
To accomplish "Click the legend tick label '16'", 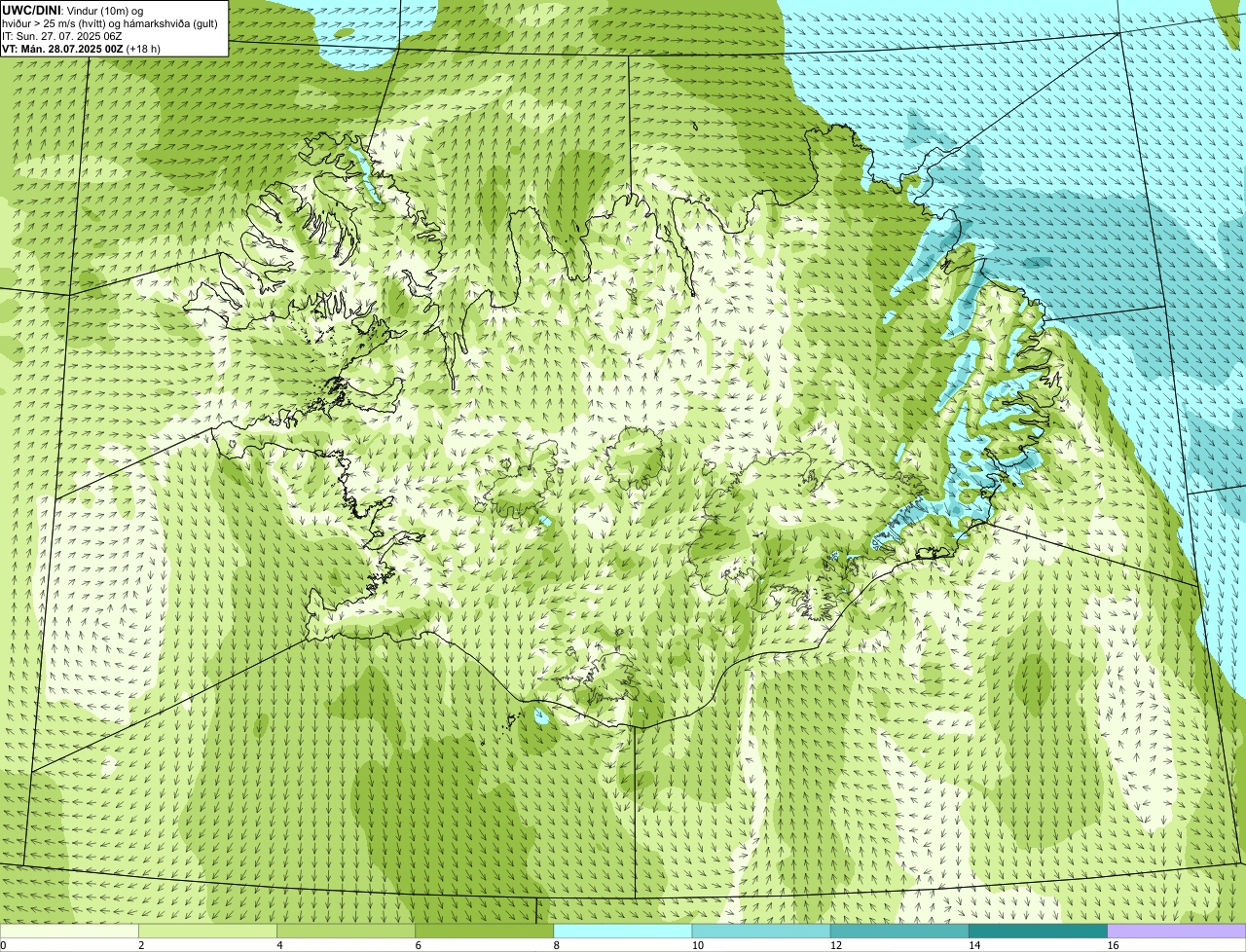I will [x=1113, y=945].
